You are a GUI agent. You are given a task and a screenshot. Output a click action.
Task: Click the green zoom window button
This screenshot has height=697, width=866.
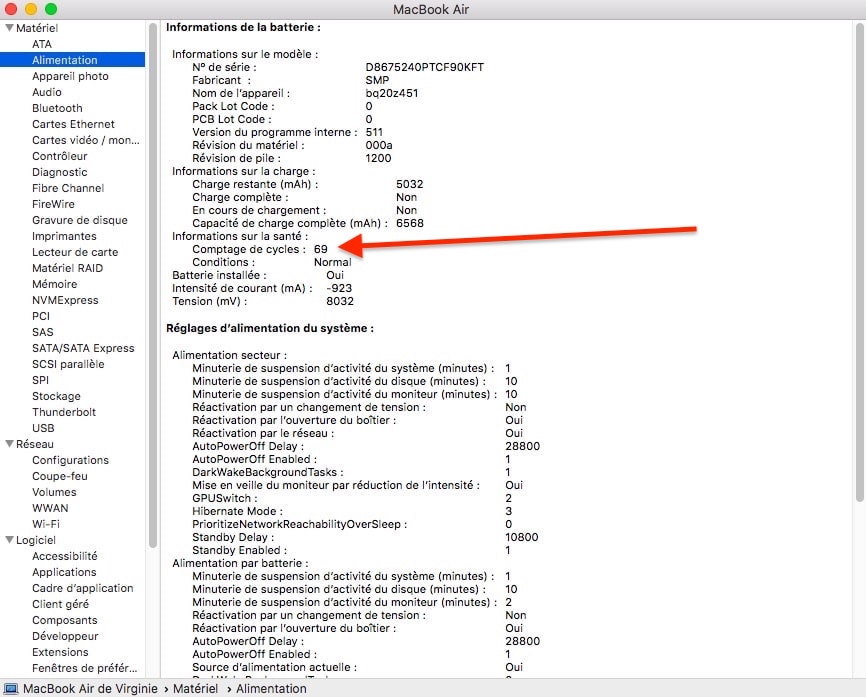click(x=51, y=9)
